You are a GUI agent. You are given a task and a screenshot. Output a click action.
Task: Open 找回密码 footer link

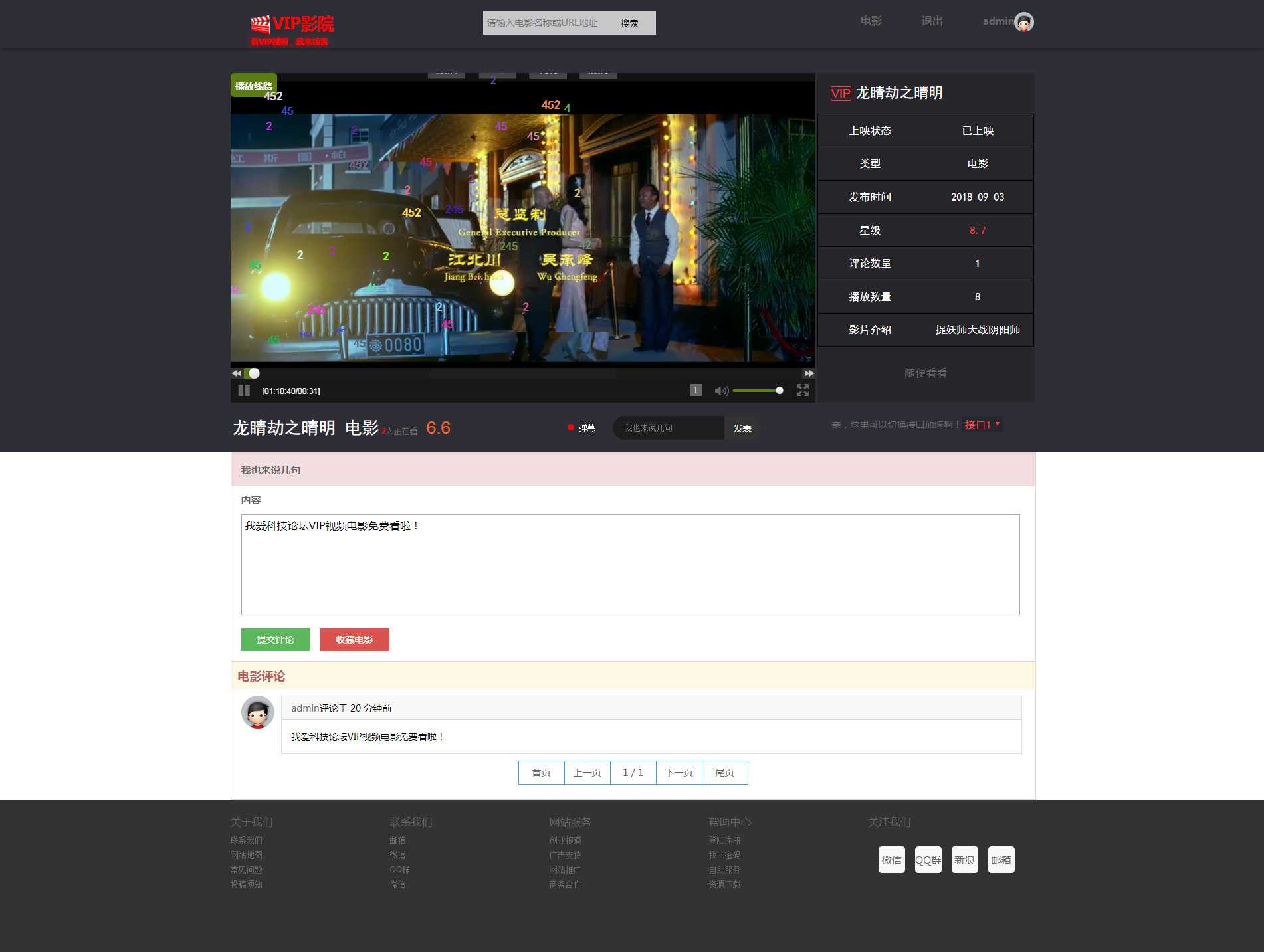click(x=724, y=855)
